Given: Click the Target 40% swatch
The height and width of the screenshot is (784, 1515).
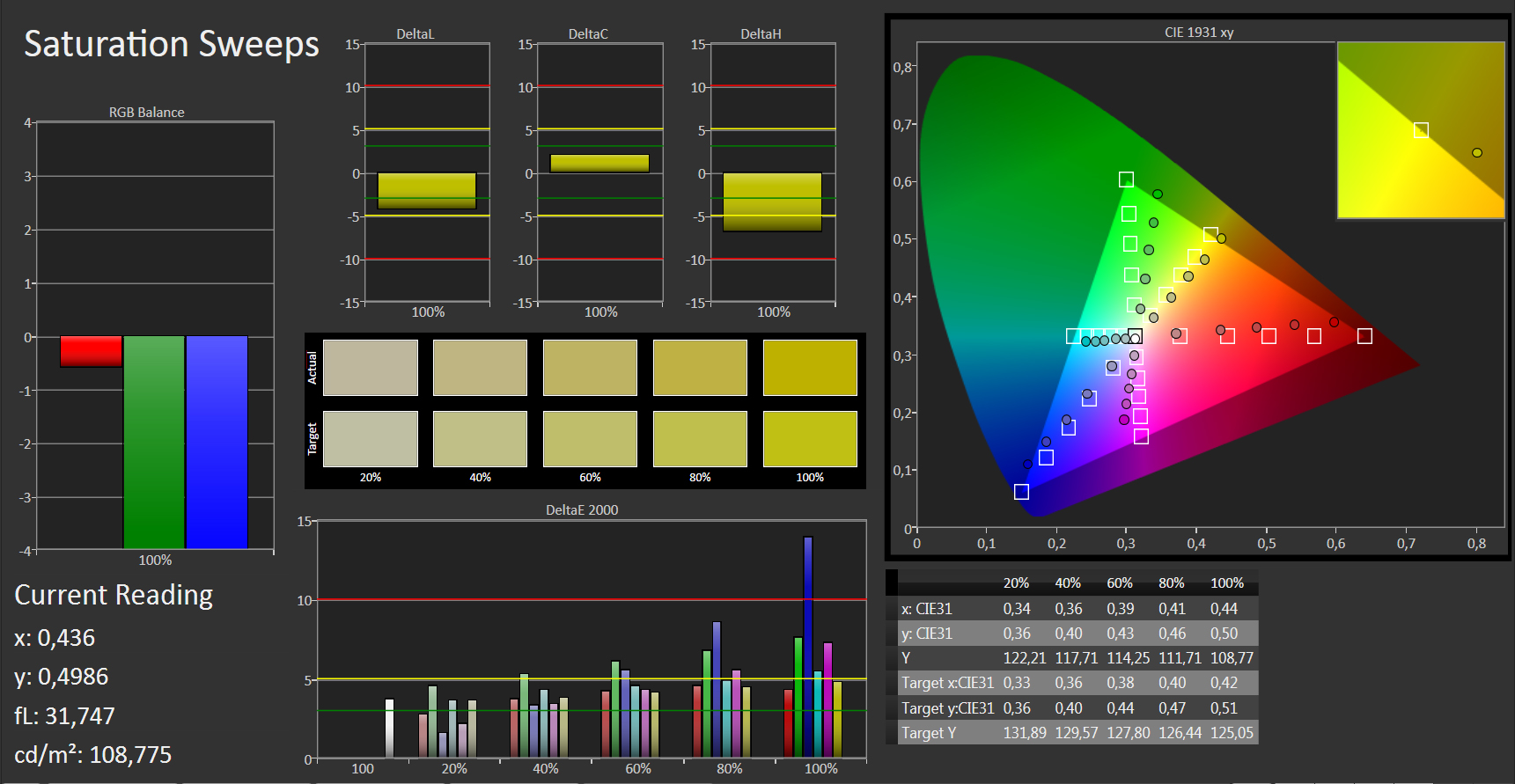Looking at the screenshot, I should coord(480,439).
